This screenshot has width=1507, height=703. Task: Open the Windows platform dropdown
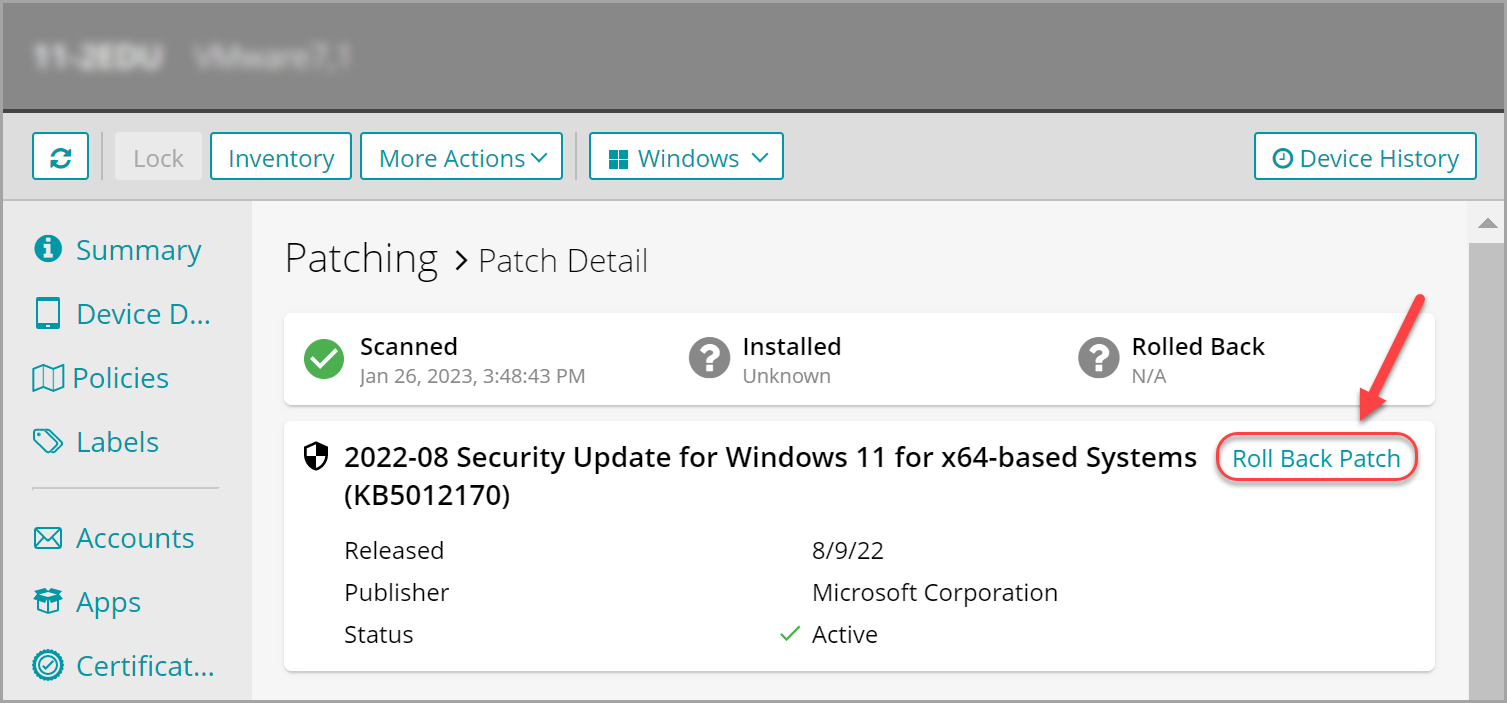[686, 157]
